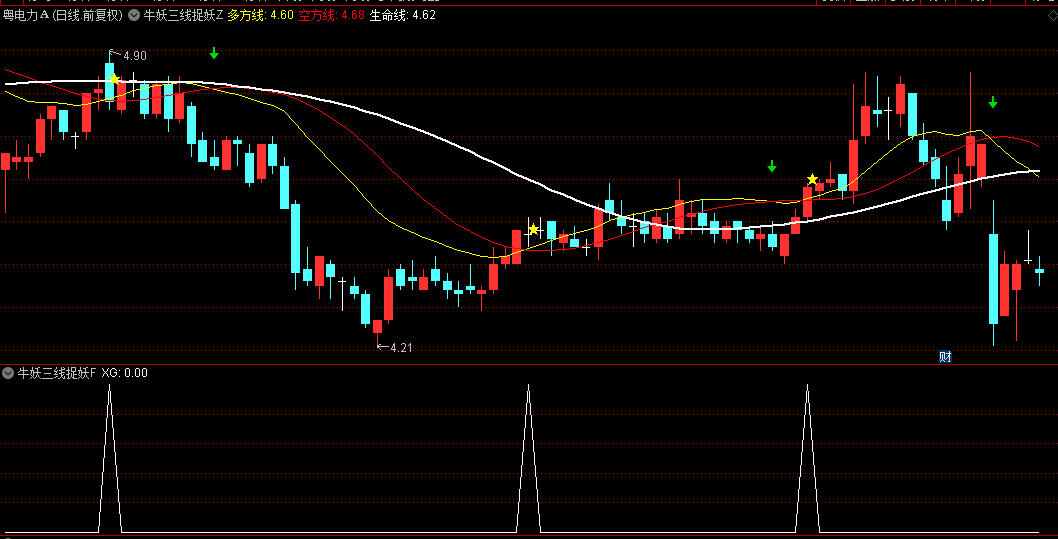This screenshot has width=1058, height=539.
Task: Click first XG signal spike in lower pane
Action: (x=110, y=459)
